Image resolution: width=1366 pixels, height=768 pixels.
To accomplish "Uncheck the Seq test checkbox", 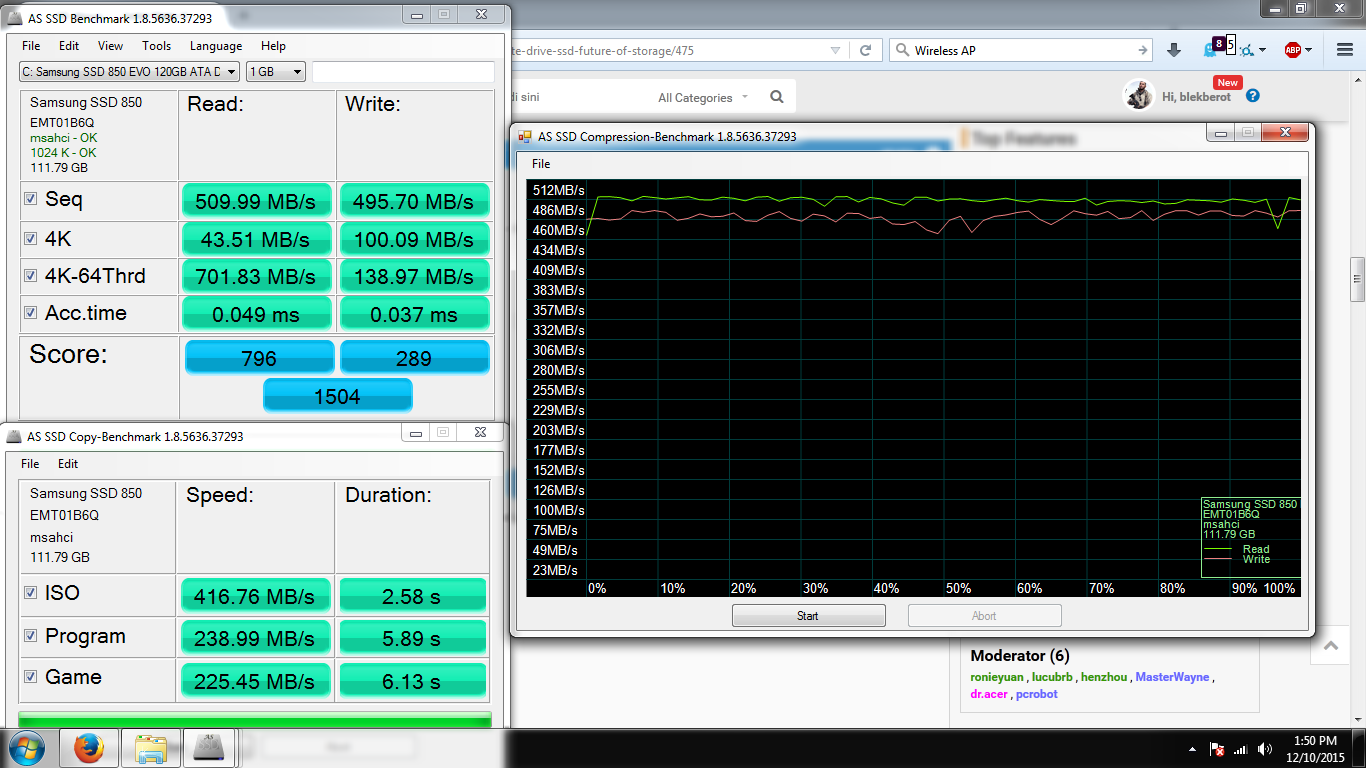I will [31, 199].
